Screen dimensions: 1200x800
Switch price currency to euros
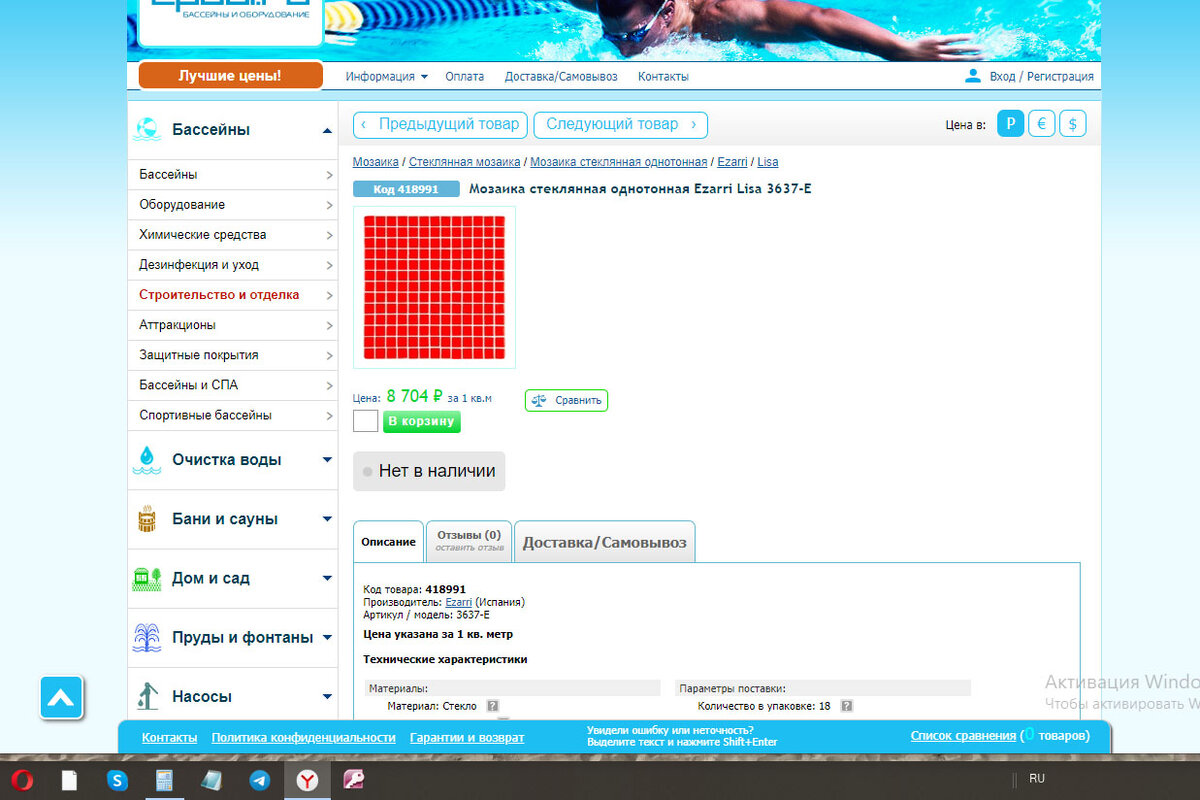click(x=1042, y=124)
